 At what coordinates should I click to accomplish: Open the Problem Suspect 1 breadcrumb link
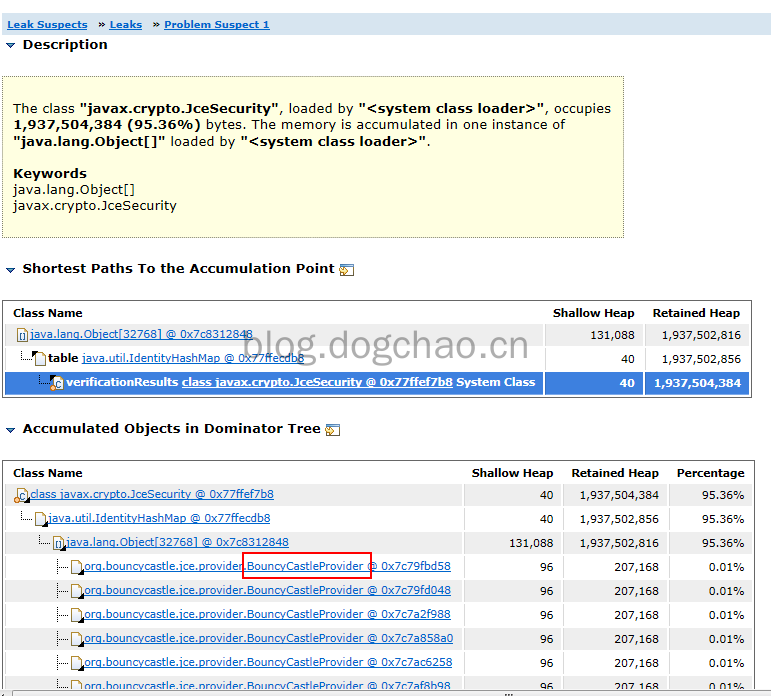click(216, 25)
